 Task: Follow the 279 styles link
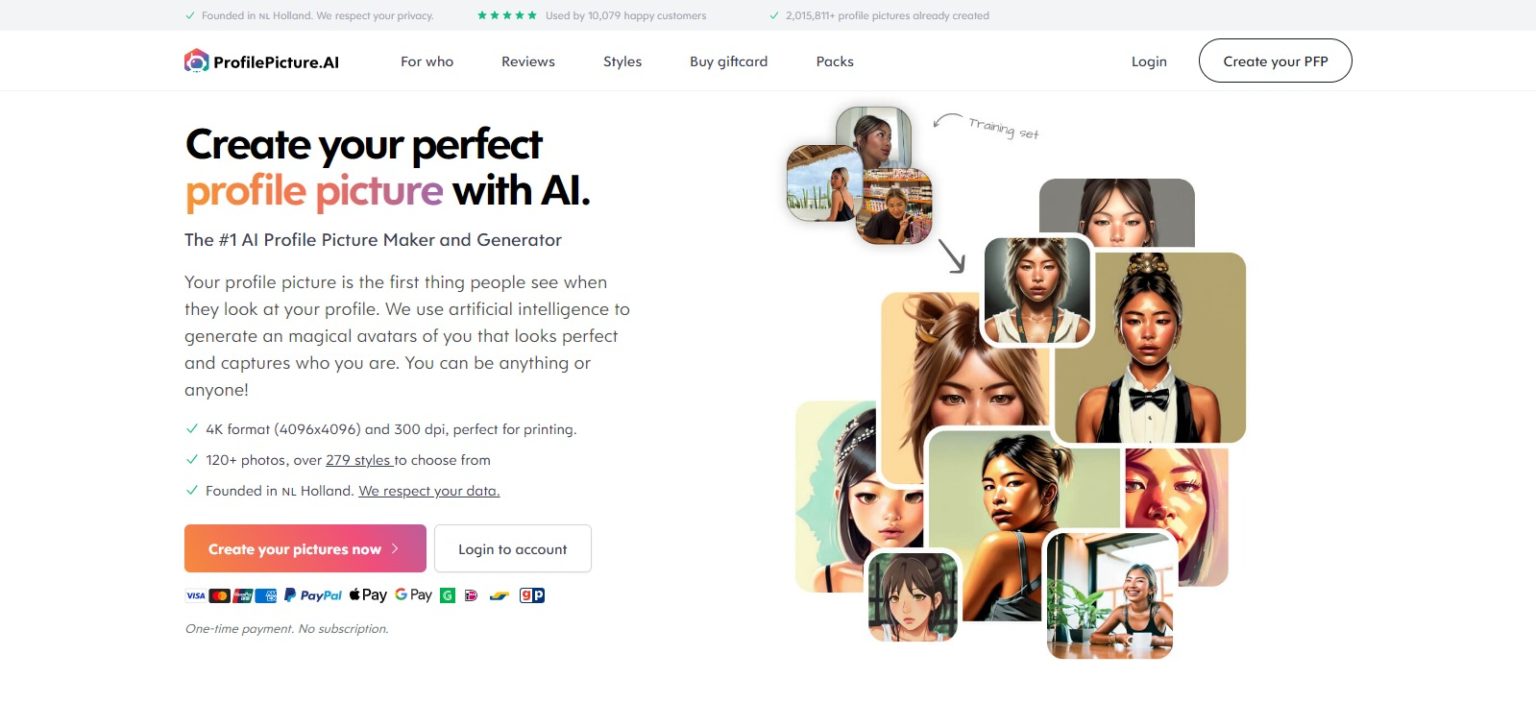359,460
